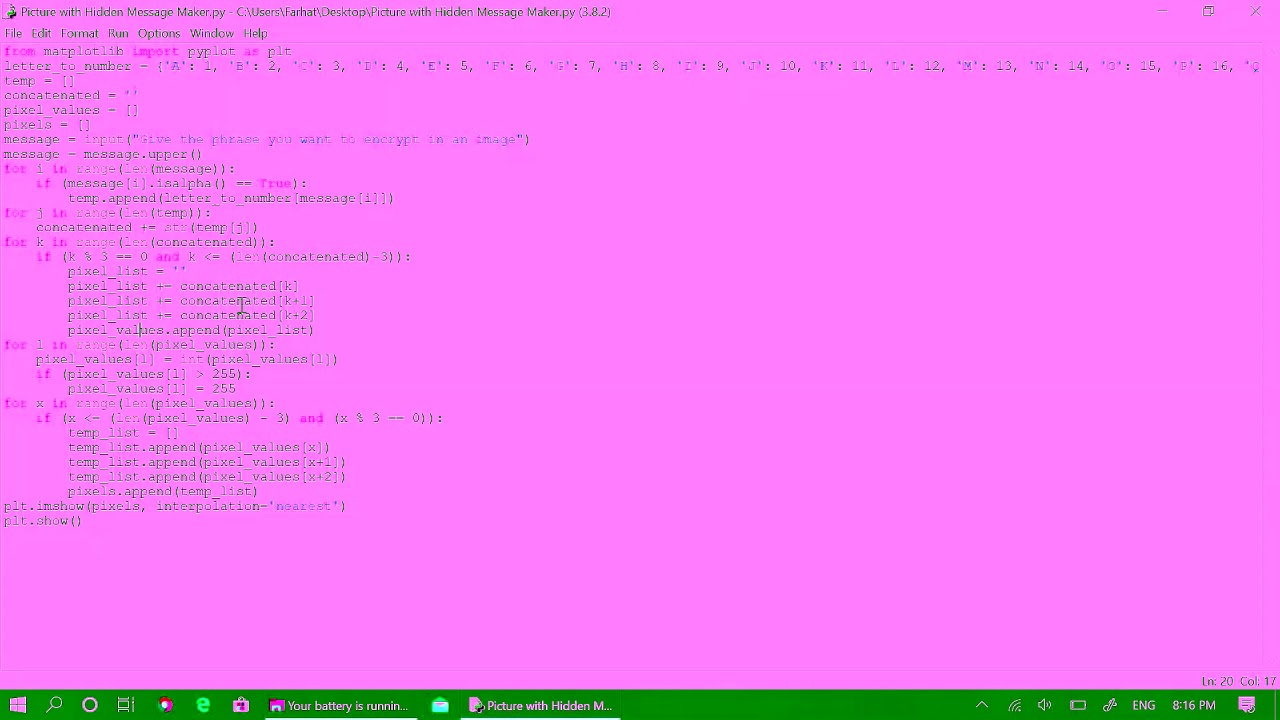
Task: Click line 'pixel_values[l] = 255'
Action: coord(152,388)
